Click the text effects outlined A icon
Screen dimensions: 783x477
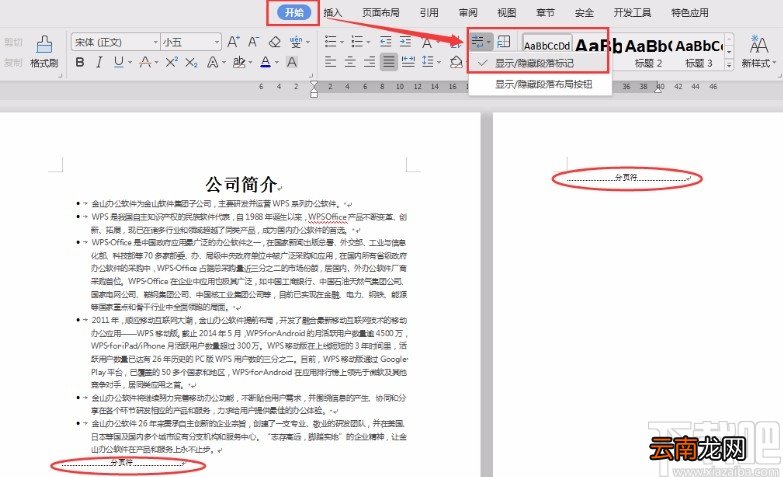pos(212,62)
